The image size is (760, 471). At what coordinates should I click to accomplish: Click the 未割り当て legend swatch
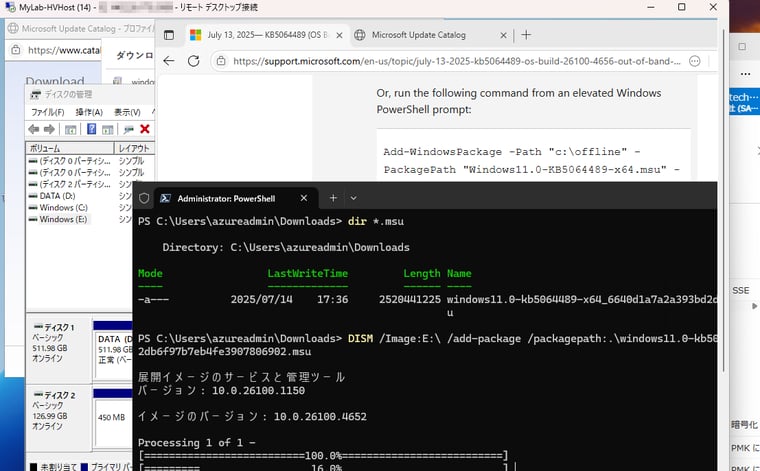coord(33,467)
